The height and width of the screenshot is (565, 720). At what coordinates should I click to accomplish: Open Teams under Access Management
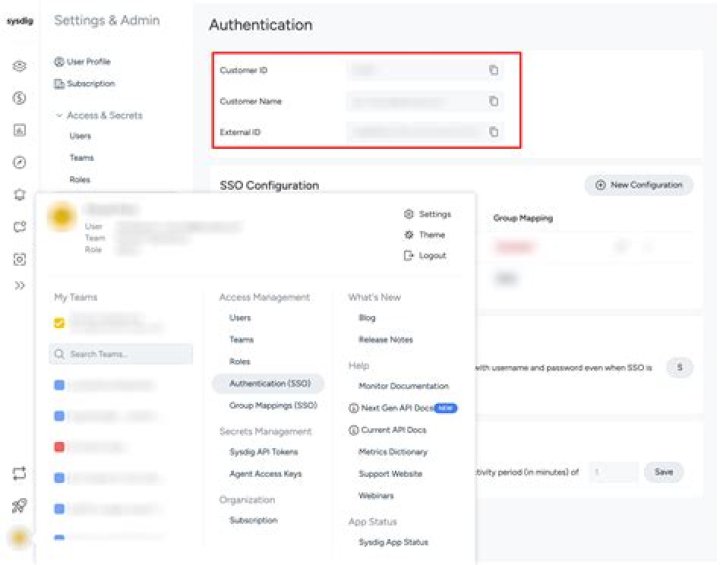click(x=242, y=340)
